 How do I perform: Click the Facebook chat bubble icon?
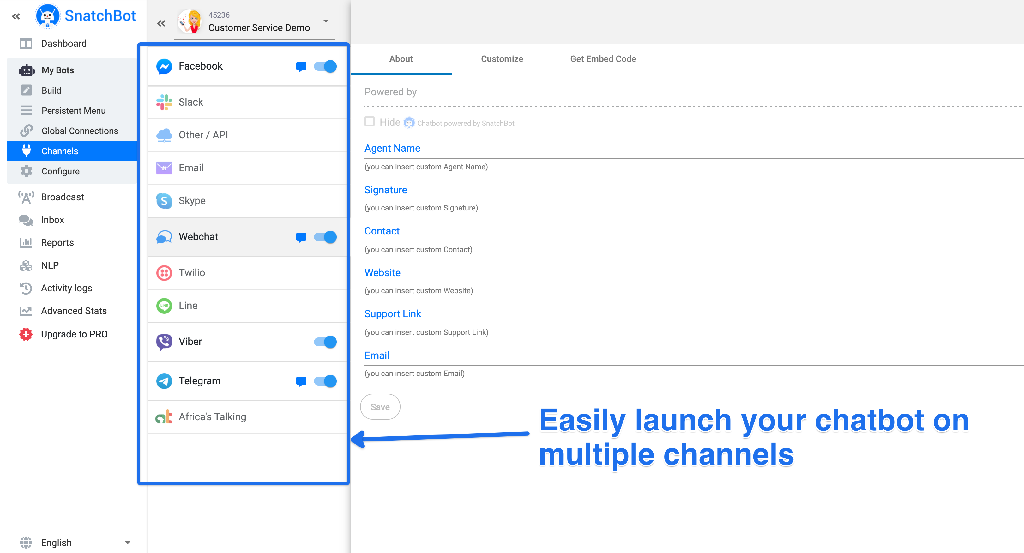point(301,67)
